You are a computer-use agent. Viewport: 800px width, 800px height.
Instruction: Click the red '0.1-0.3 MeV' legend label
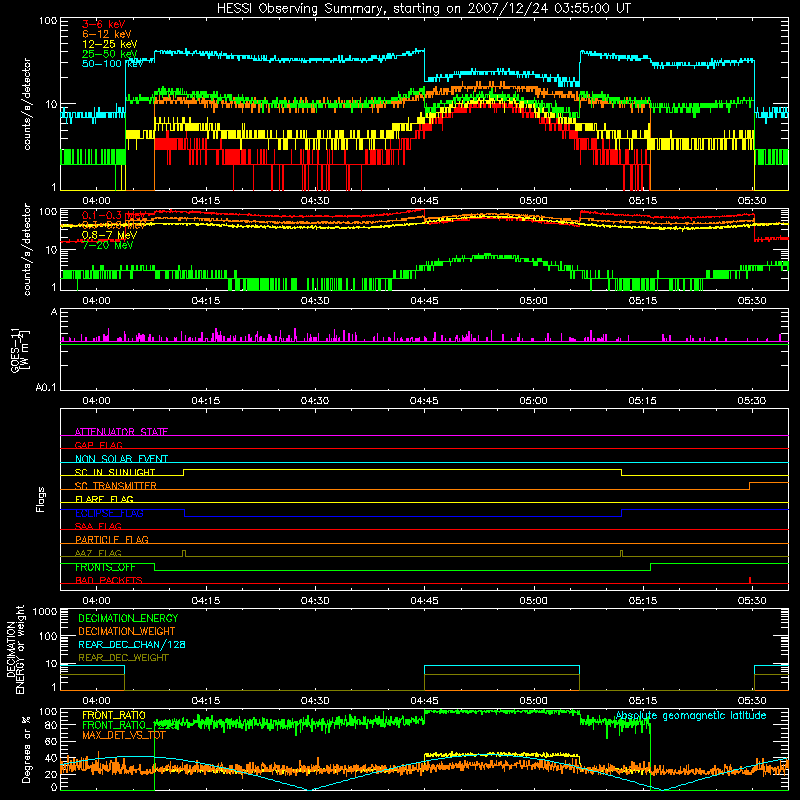(113, 215)
